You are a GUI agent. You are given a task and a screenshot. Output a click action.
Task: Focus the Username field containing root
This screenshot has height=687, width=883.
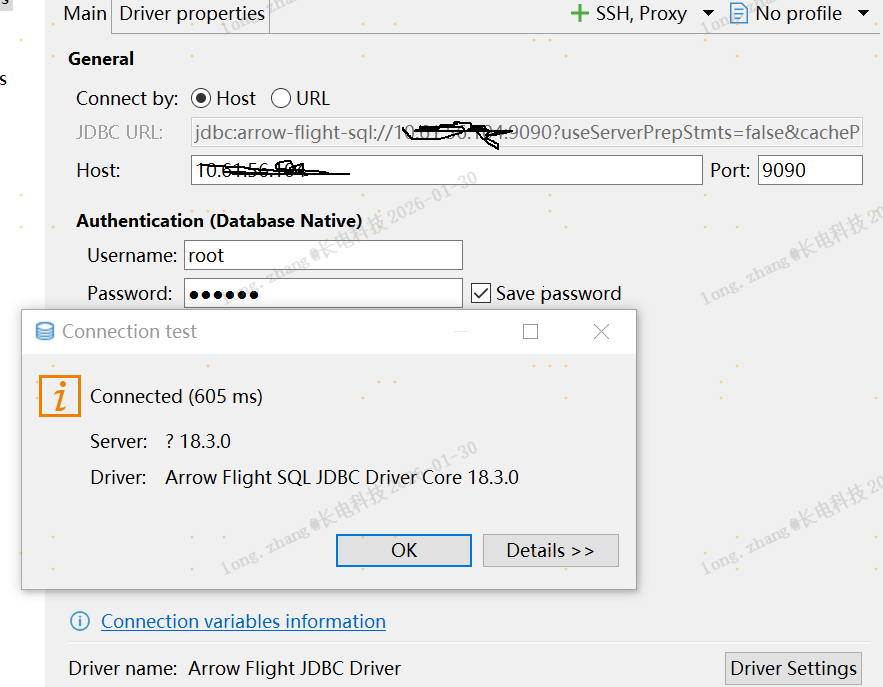(x=323, y=255)
